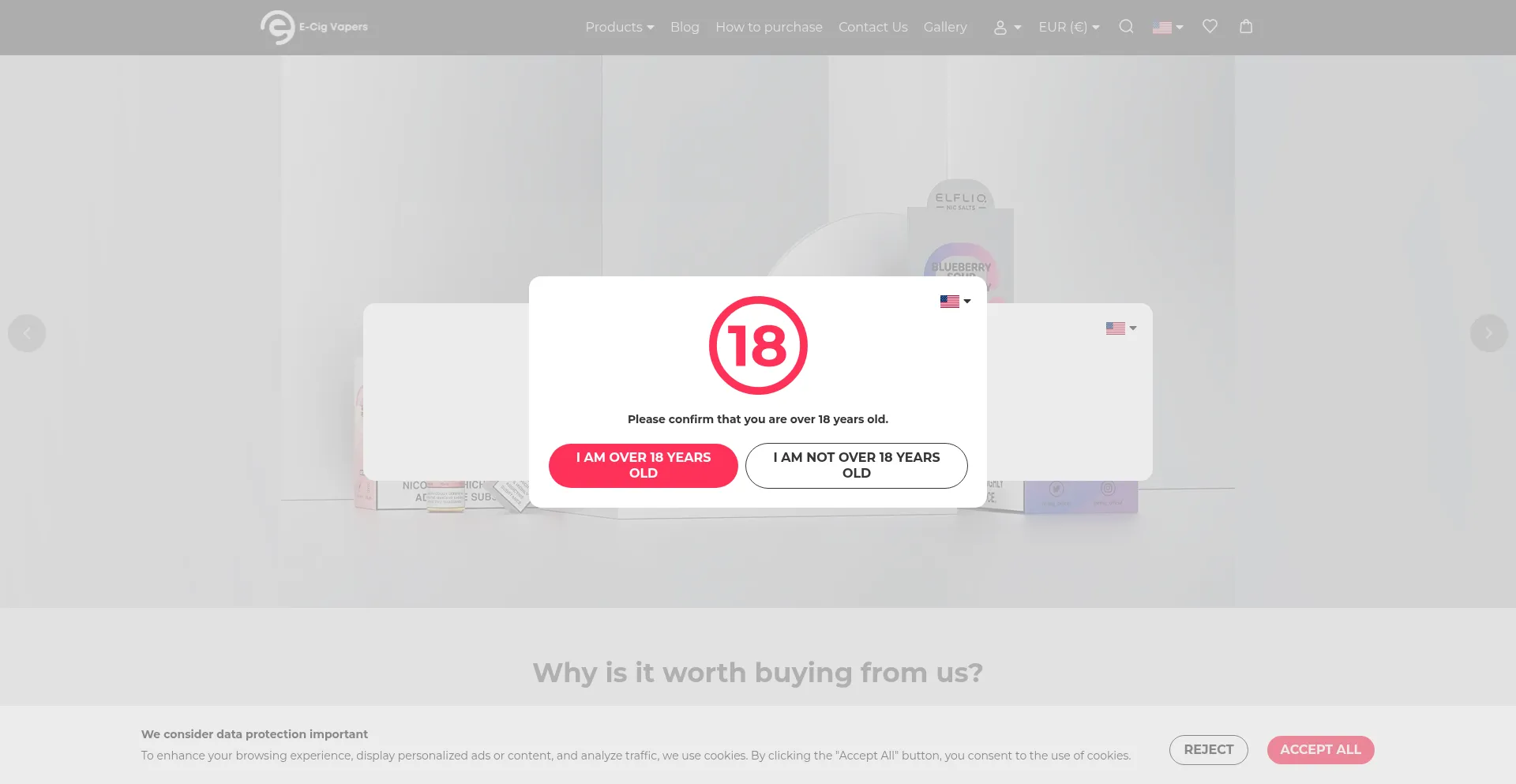Expand the Products menu dropdown
The height and width of the screenshot is (784, 1516).
click(x=620, y=27)
